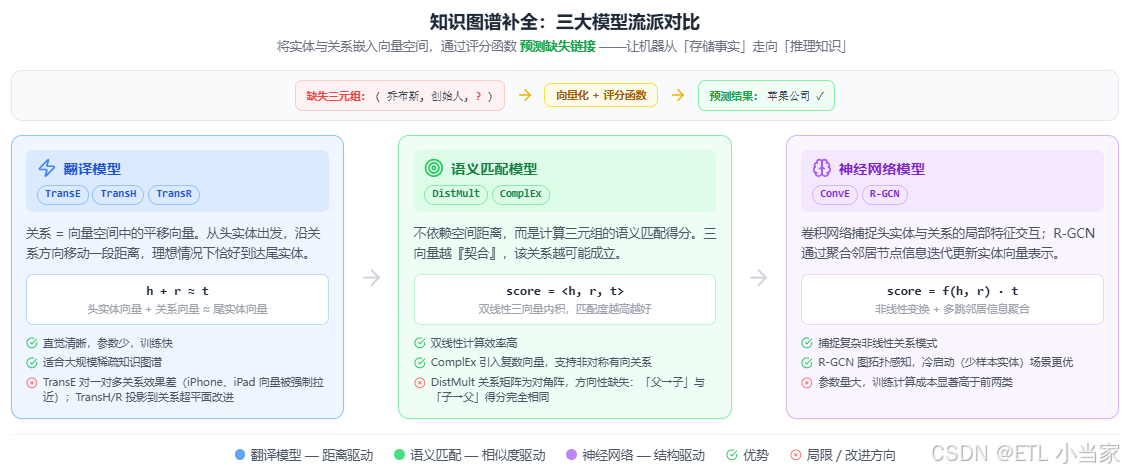Image resolution: width=1124 pixels, height=473 pixels.
Task: Click the red X icon before DistMult 关系矩阵
Action: point(419,383)
